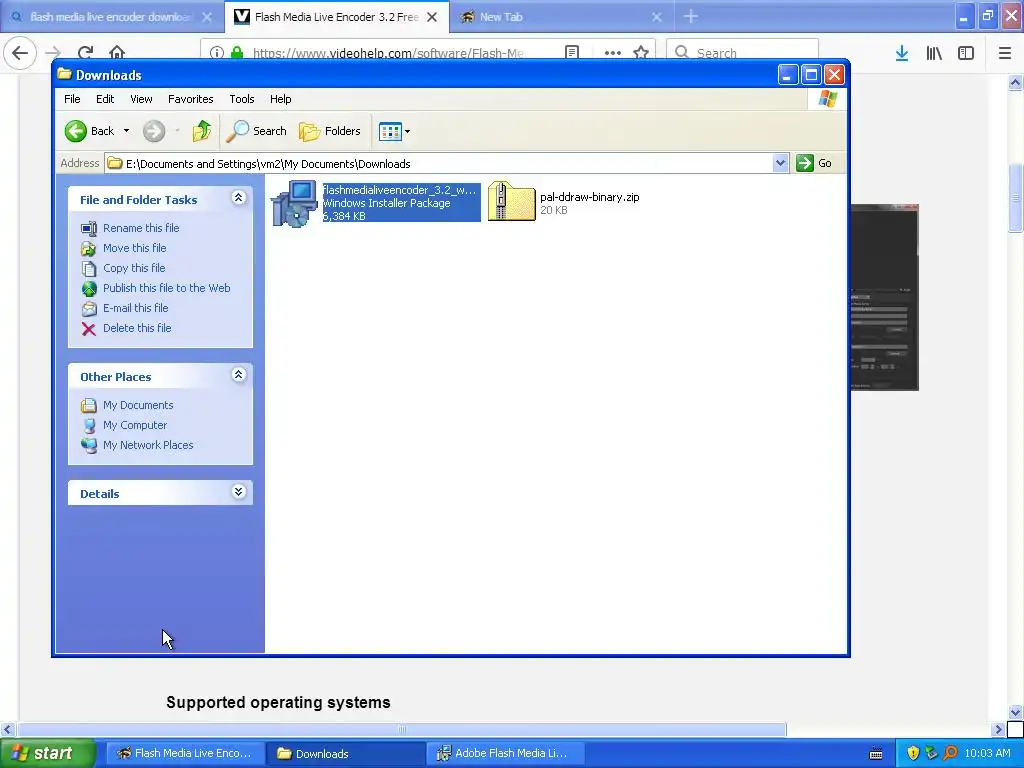Click the Go button
Screen dimensions: 1024x768
pyautogui.click(x=814, y=163)
